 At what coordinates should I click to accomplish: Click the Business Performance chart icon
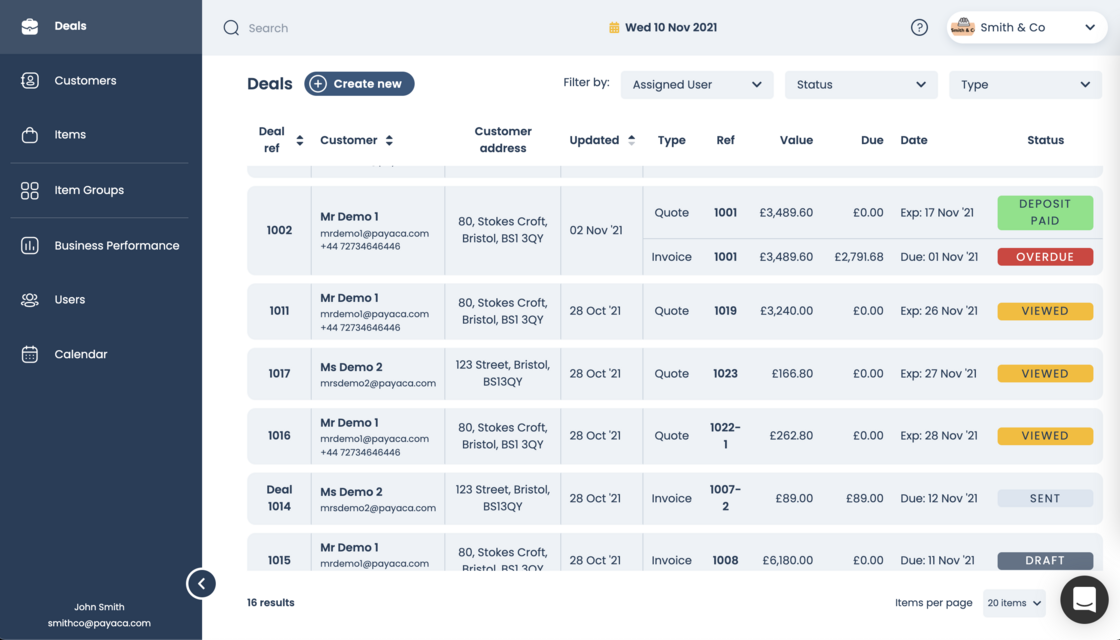click(30, 245)
